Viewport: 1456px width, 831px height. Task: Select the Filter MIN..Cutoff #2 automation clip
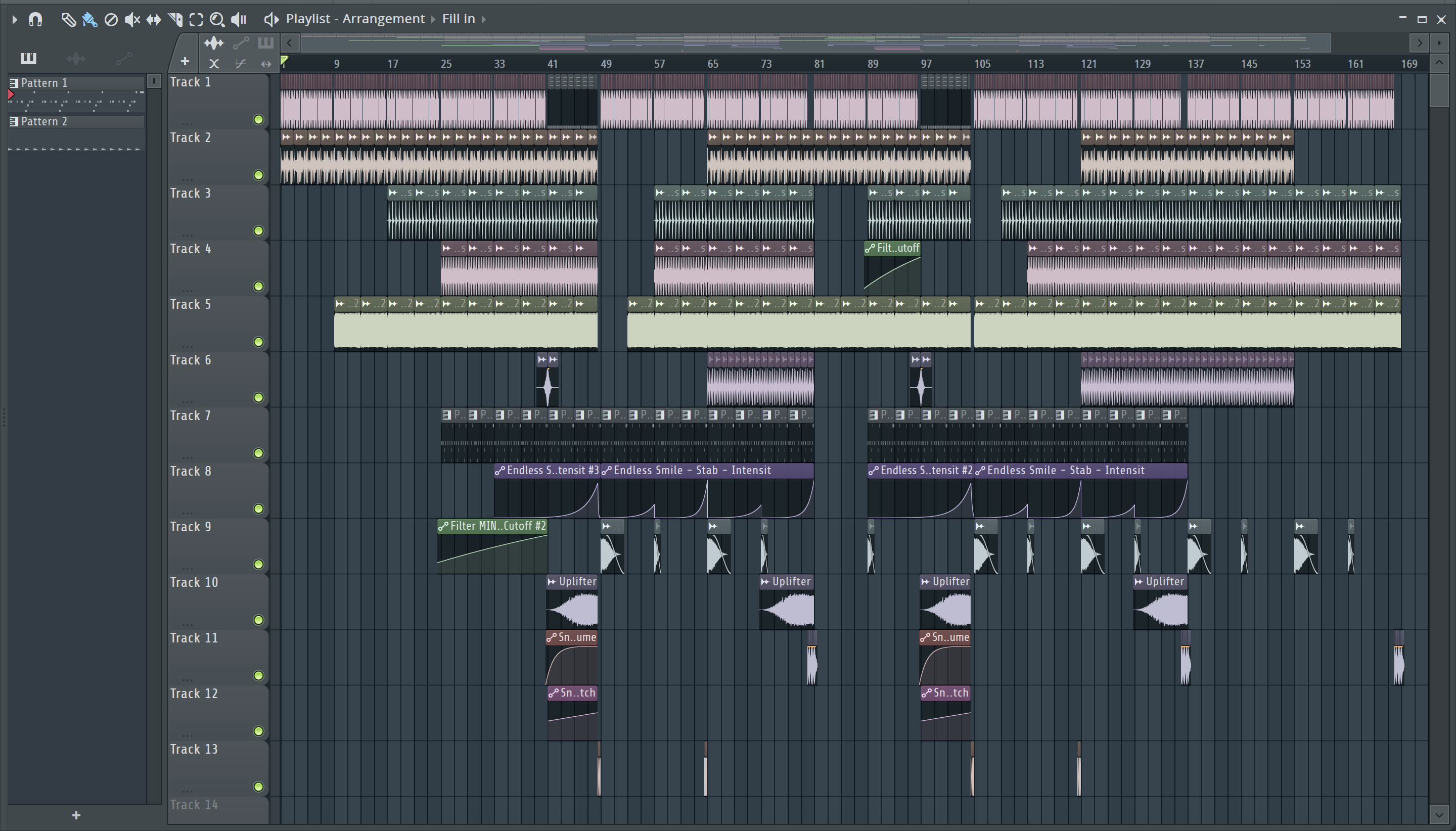click(492, 547)
